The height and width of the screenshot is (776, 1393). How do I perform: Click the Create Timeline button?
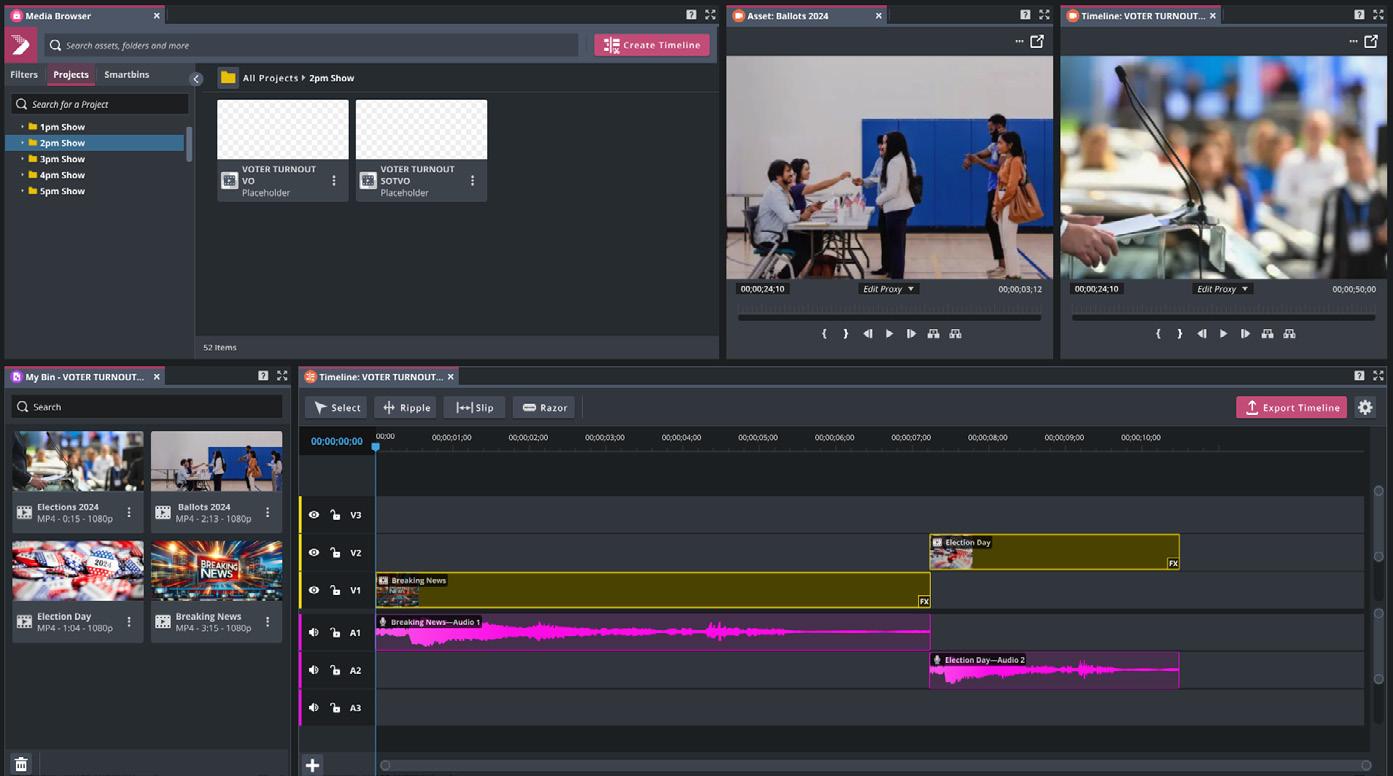point(652,45)
